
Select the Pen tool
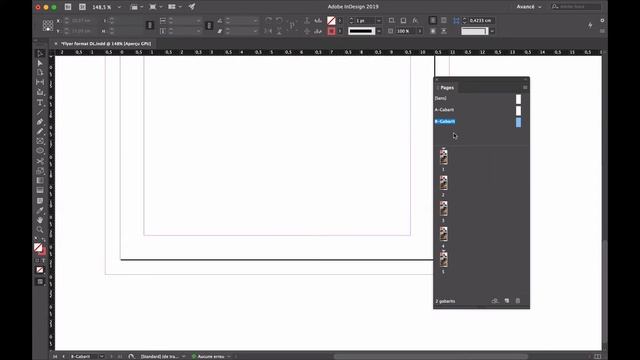coord(40,122)
